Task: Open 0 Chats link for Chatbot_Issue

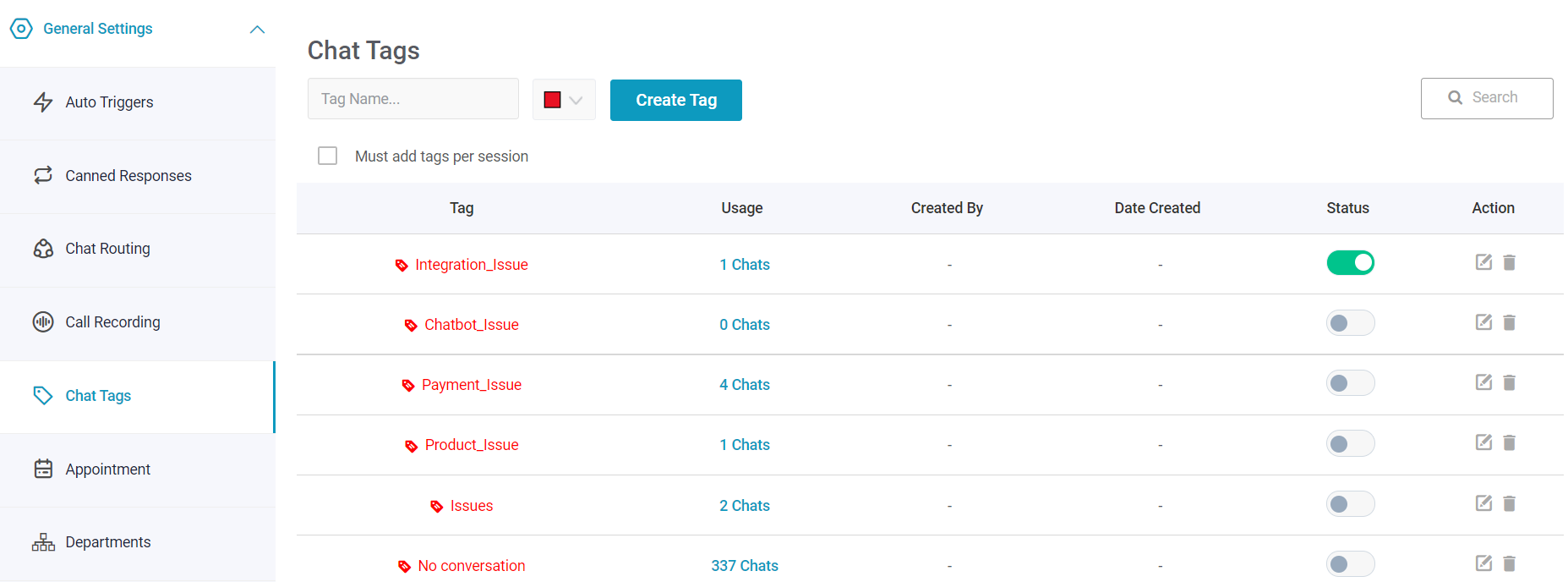Action: click(x=745, y=325)
